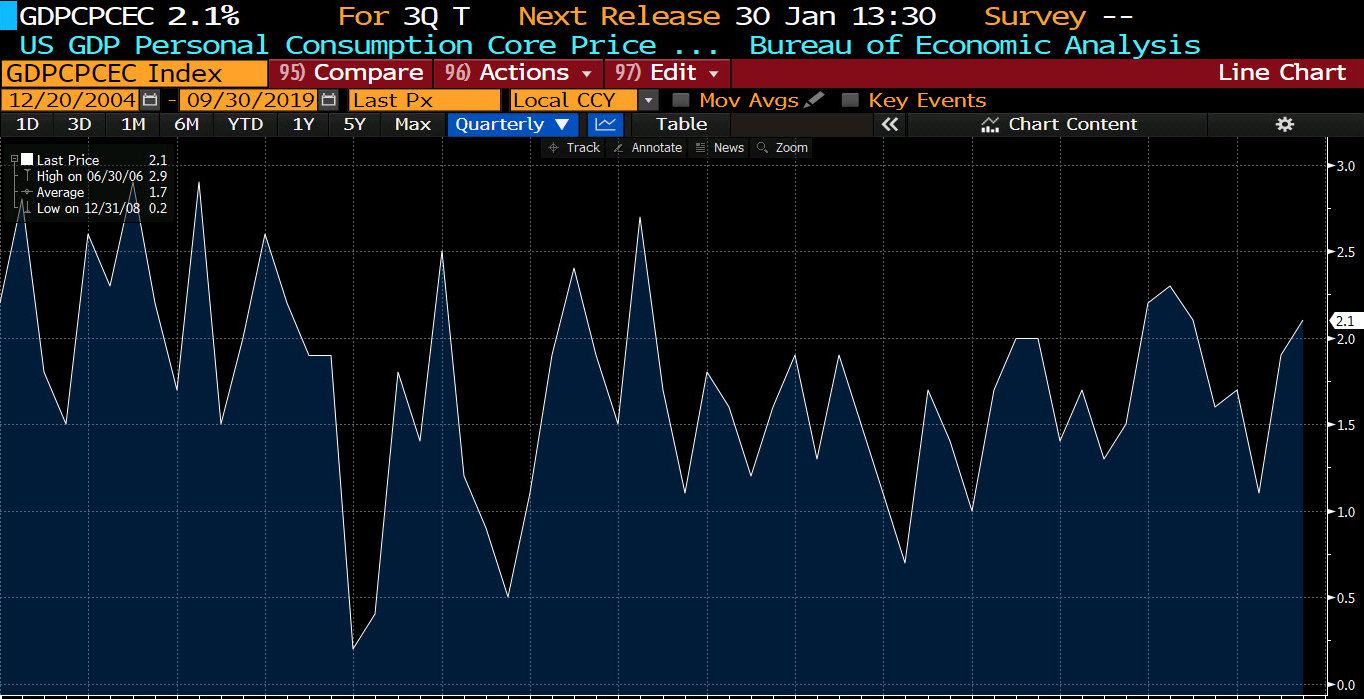This screenshot has height=699, width=1364.
Task: Enable Mov Avgs checkbox
Action: tap(680, 100)
